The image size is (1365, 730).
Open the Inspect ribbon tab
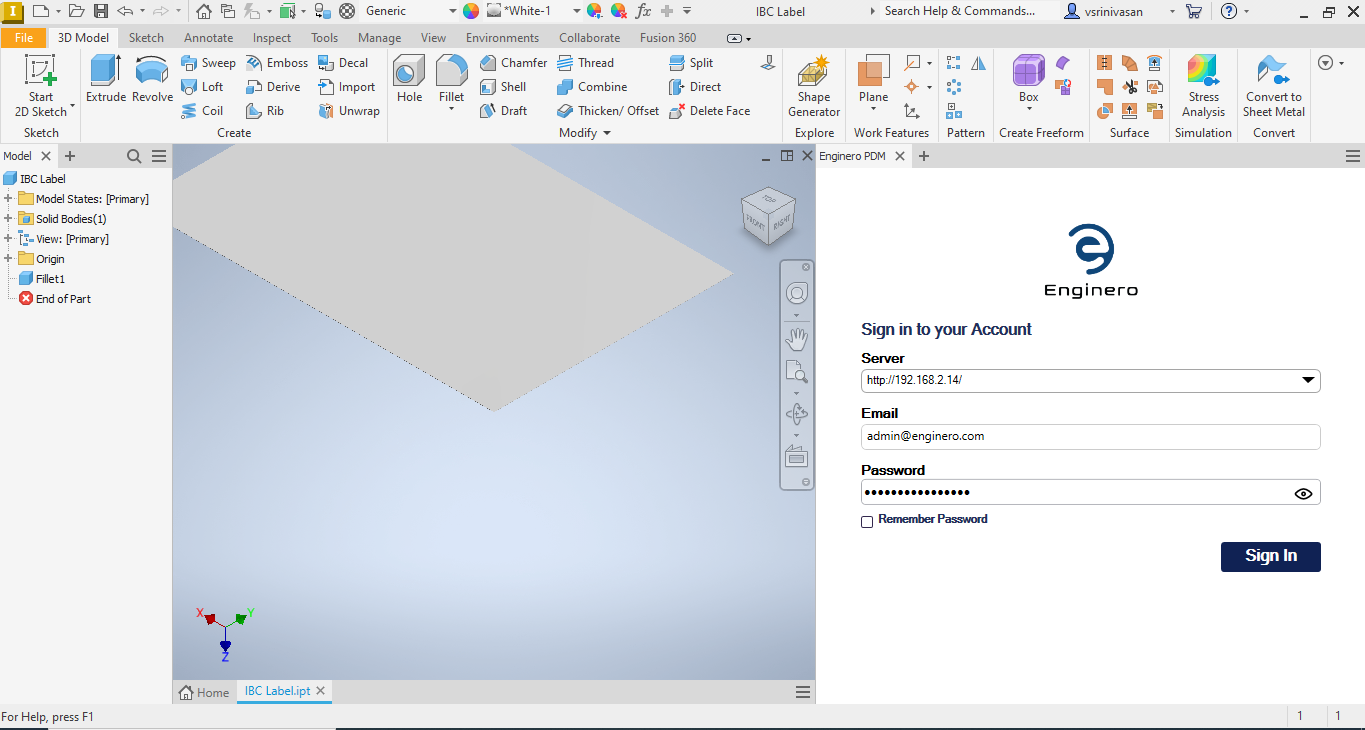pyautogui.click(x=272, y=38)
